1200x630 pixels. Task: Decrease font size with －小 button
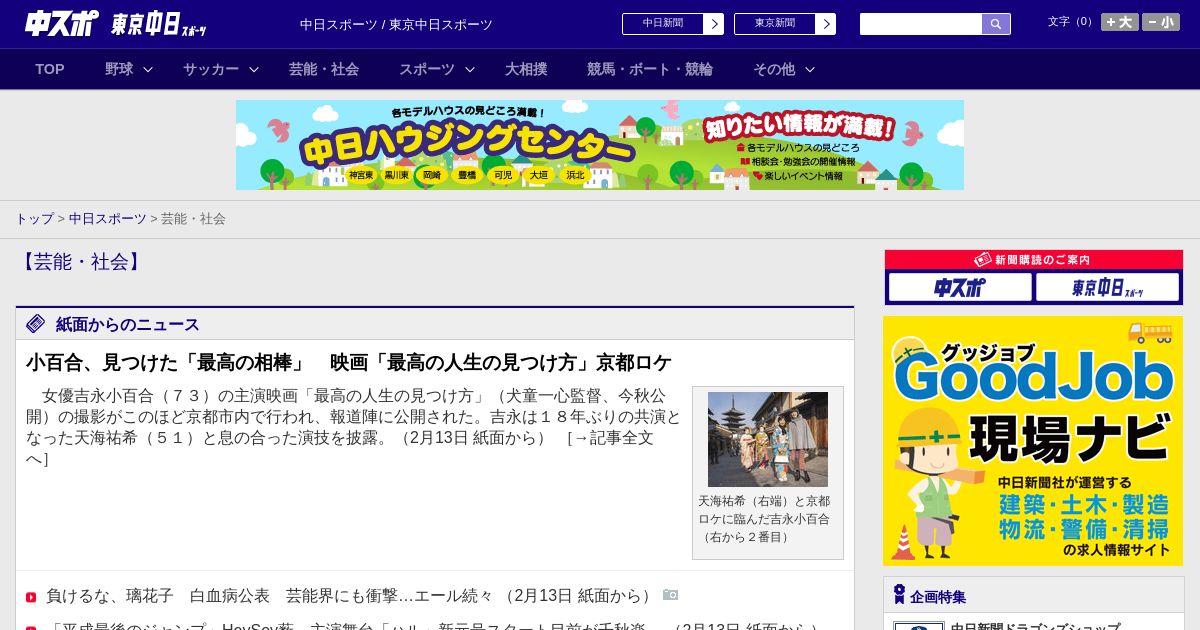(1161, 22)
